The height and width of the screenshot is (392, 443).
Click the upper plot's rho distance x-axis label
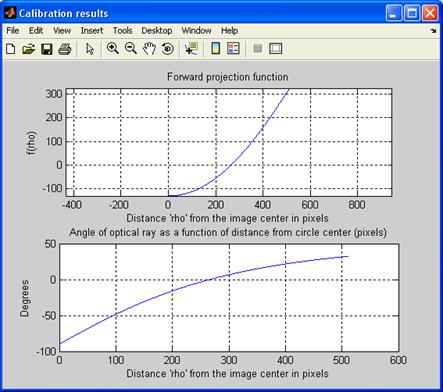pyautogui.click(x=227, y=218)
